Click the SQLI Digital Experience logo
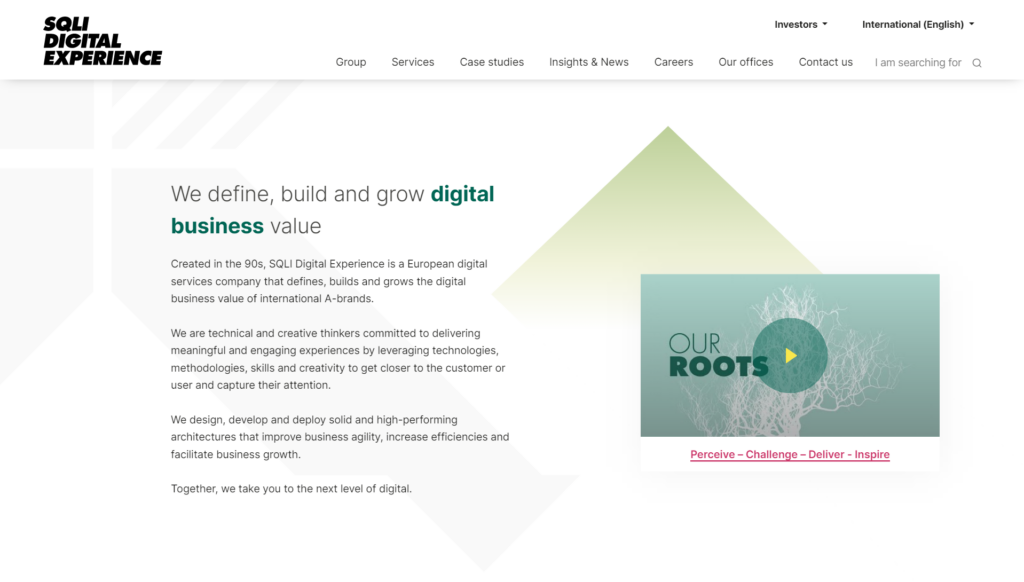This screenshot has width=1024, height=582. [x=103, y=41]
